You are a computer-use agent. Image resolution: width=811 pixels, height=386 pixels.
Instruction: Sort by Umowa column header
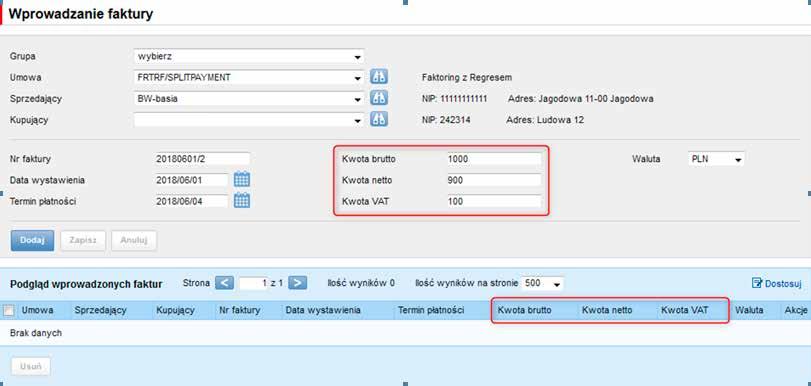click(x=37, y=310)
